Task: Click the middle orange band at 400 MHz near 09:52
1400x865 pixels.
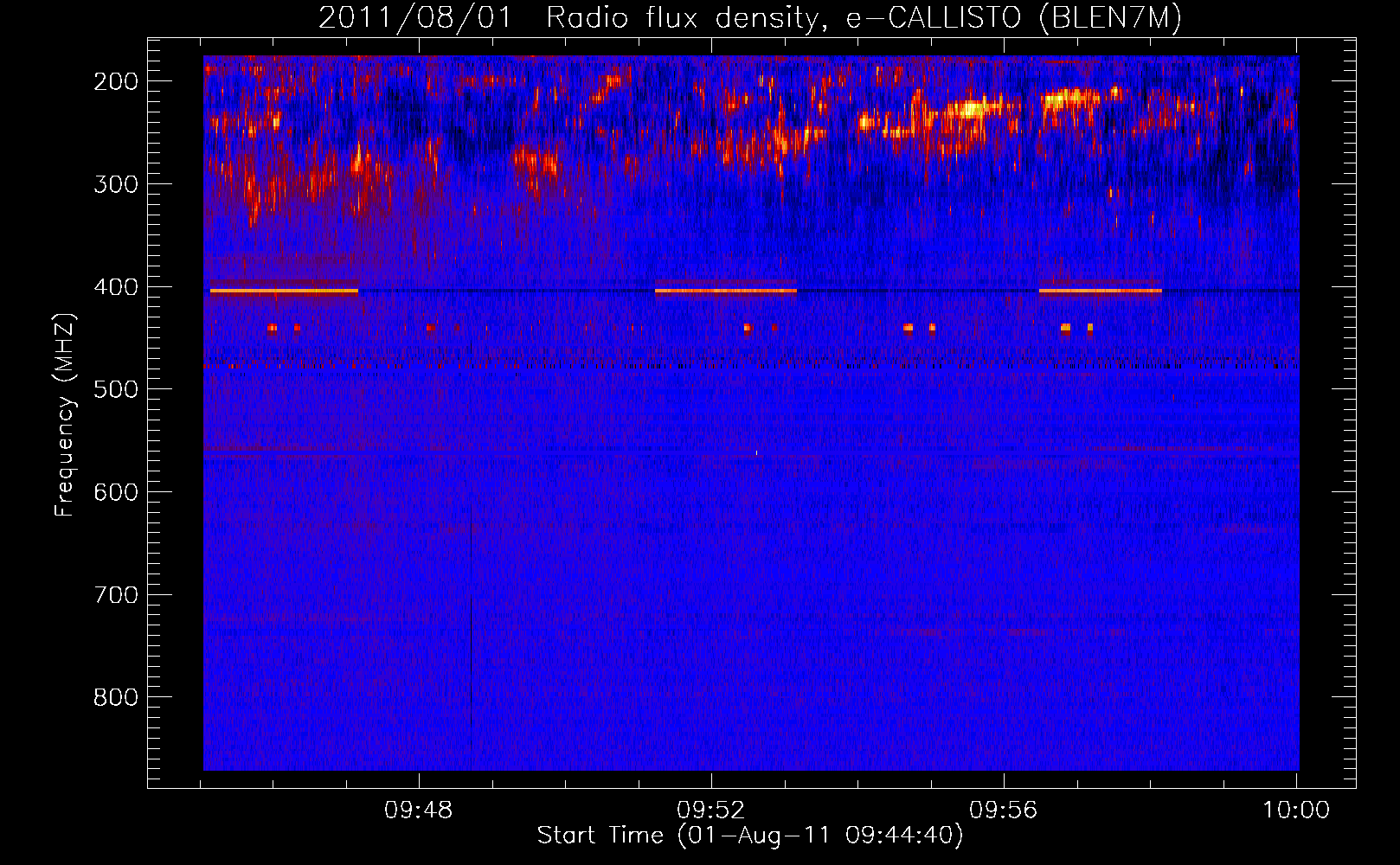Action: click(x=726, y=292)
